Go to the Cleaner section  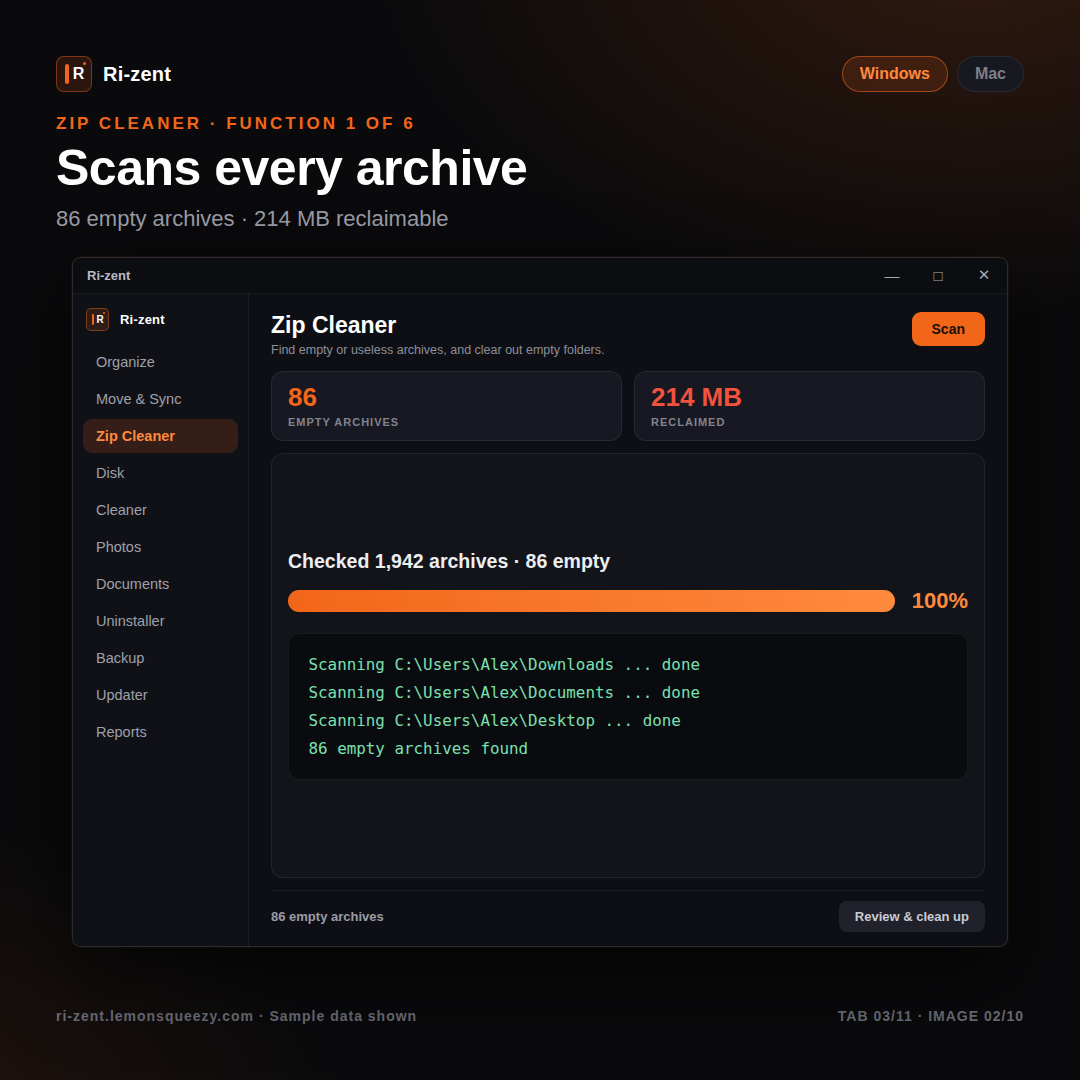[160, 510]
